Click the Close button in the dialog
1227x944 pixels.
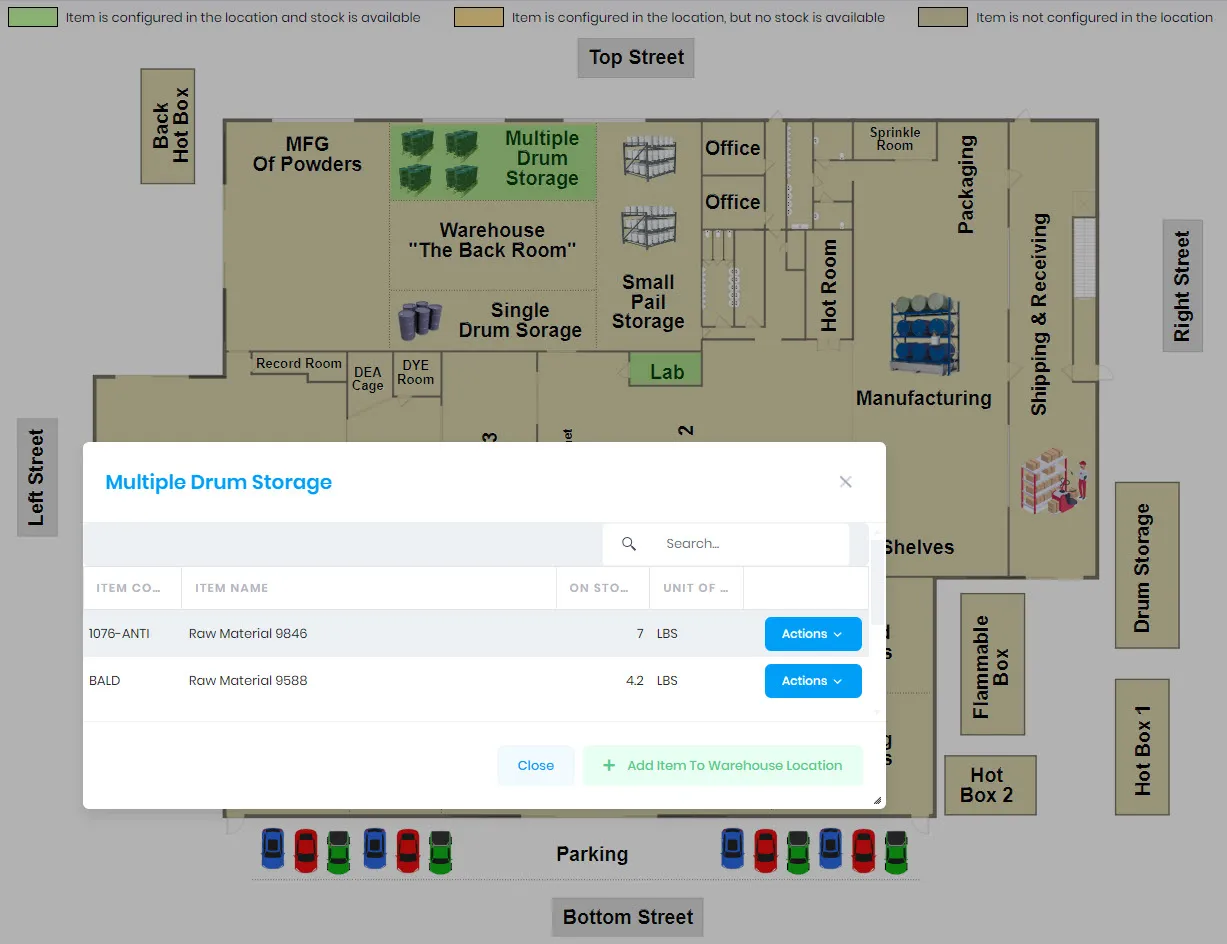[x=536, y=765]
